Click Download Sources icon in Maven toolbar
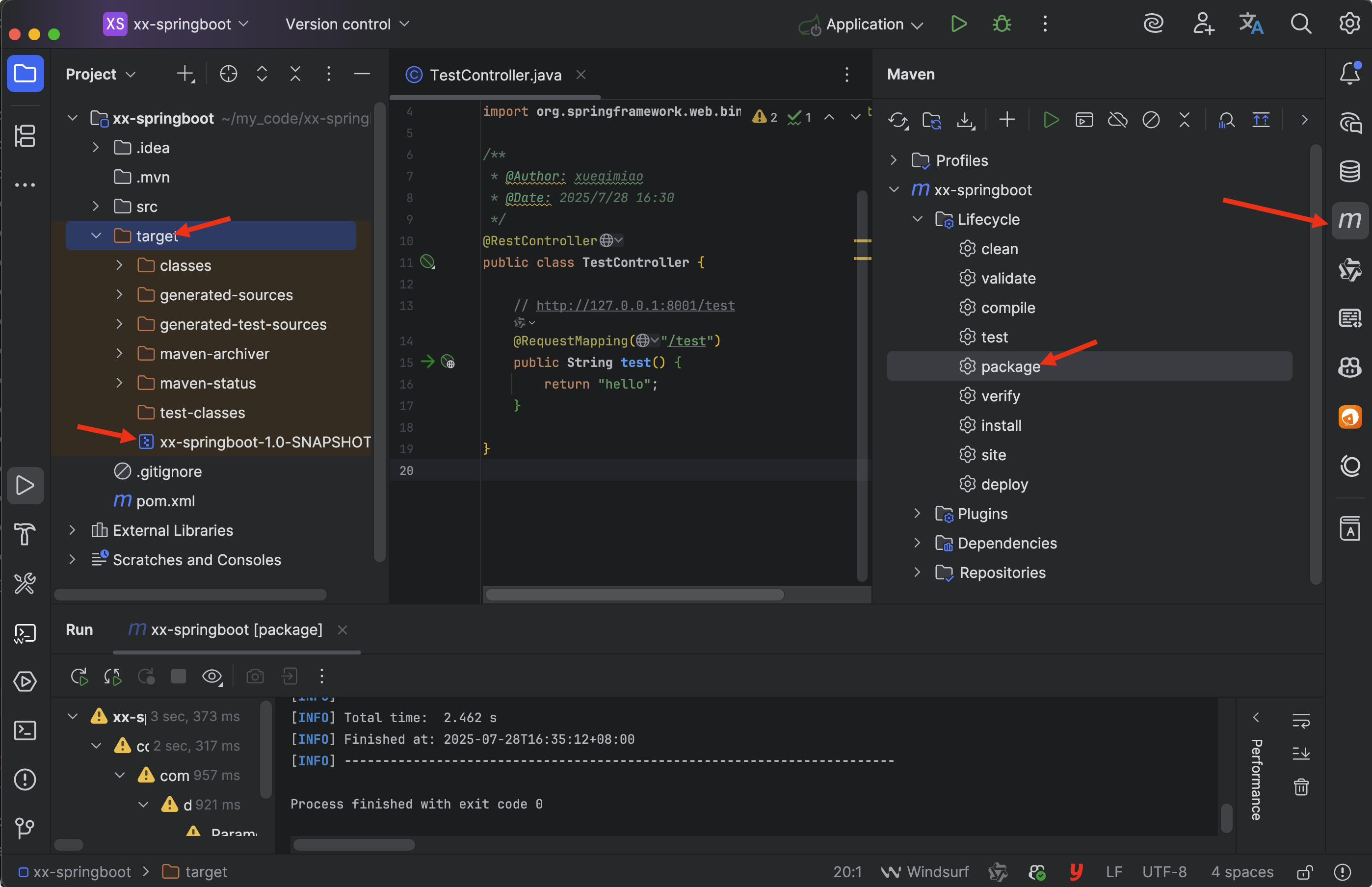 (x=965, y=120)
